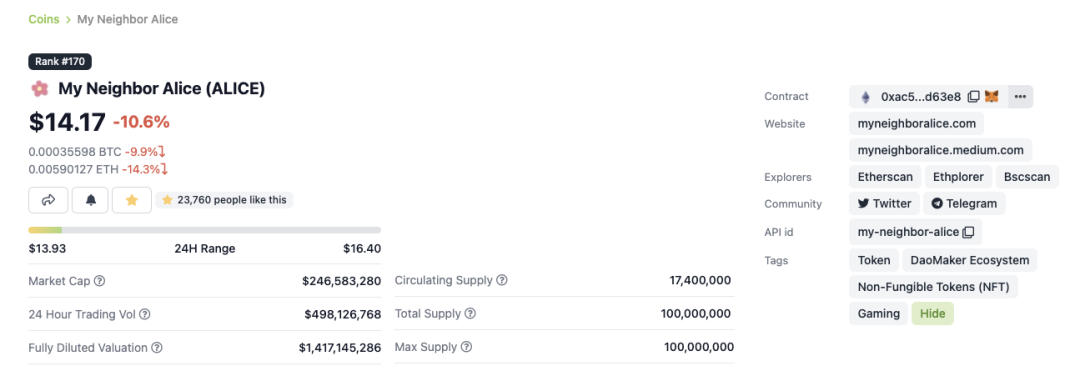Click the Market Cap info question icon
Viewport: 1080px width, 376px height.
[100, 281]
